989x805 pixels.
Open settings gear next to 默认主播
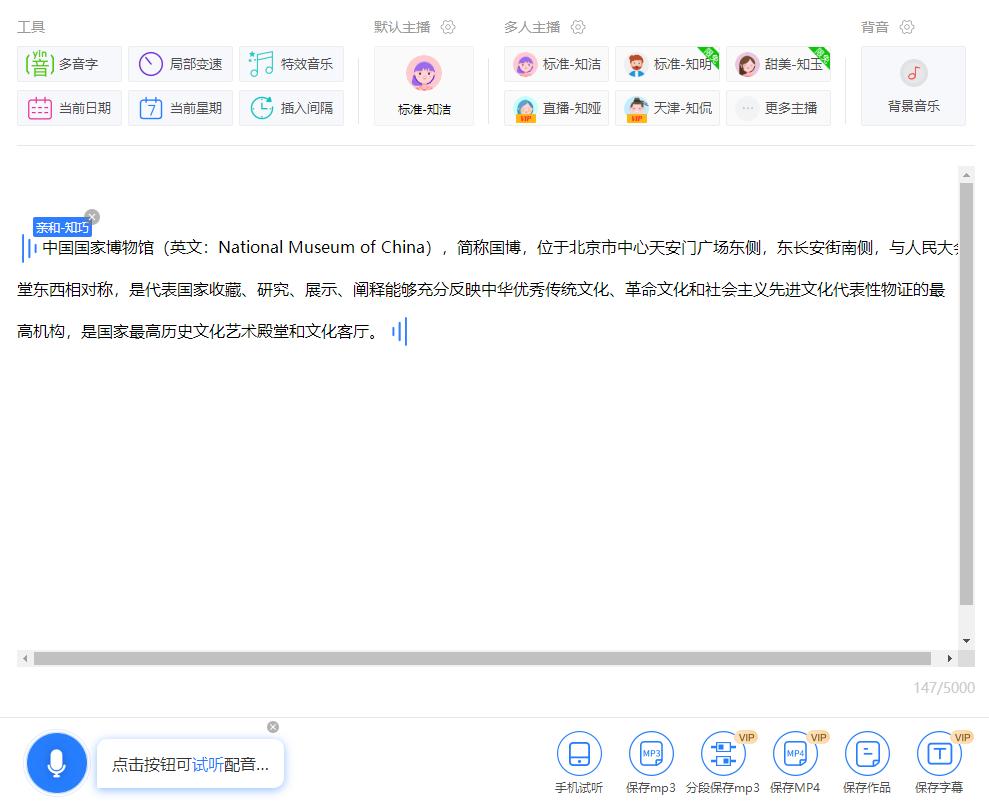click(x=448, y=27)
